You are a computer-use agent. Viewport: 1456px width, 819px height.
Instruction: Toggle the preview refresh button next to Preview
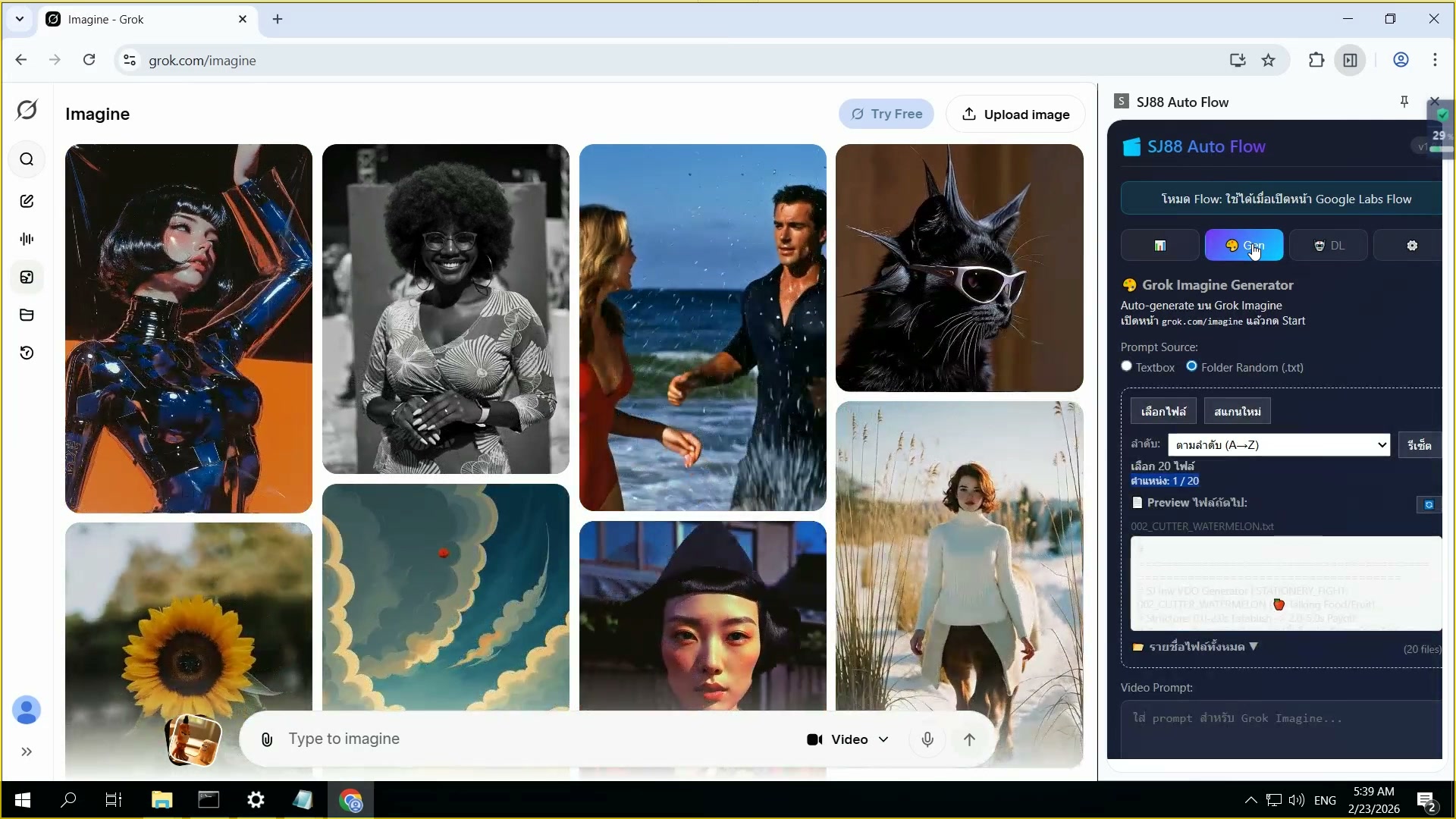pos(1429,504)
